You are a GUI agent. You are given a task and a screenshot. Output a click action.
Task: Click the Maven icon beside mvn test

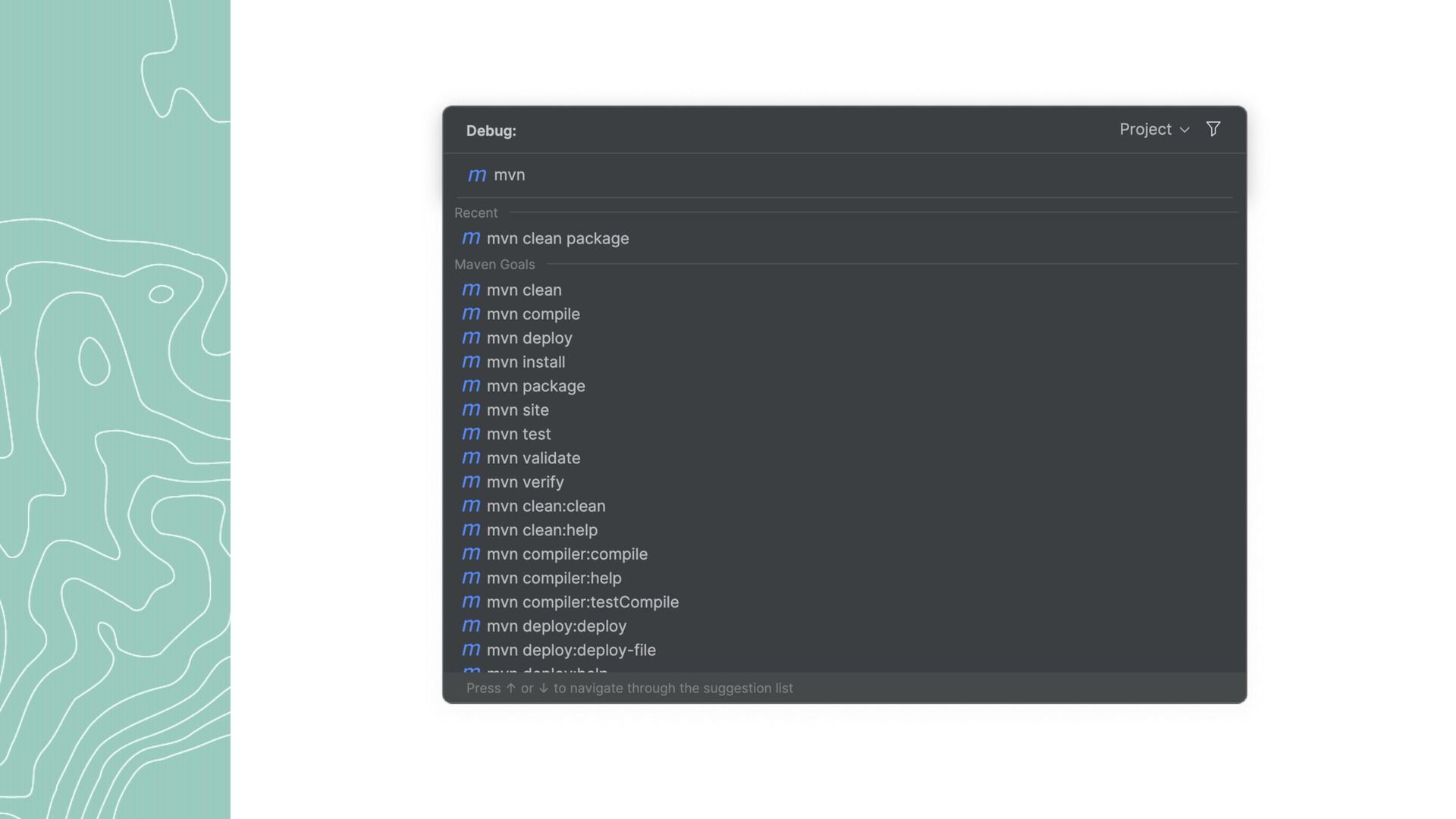[x=471, y=434]
